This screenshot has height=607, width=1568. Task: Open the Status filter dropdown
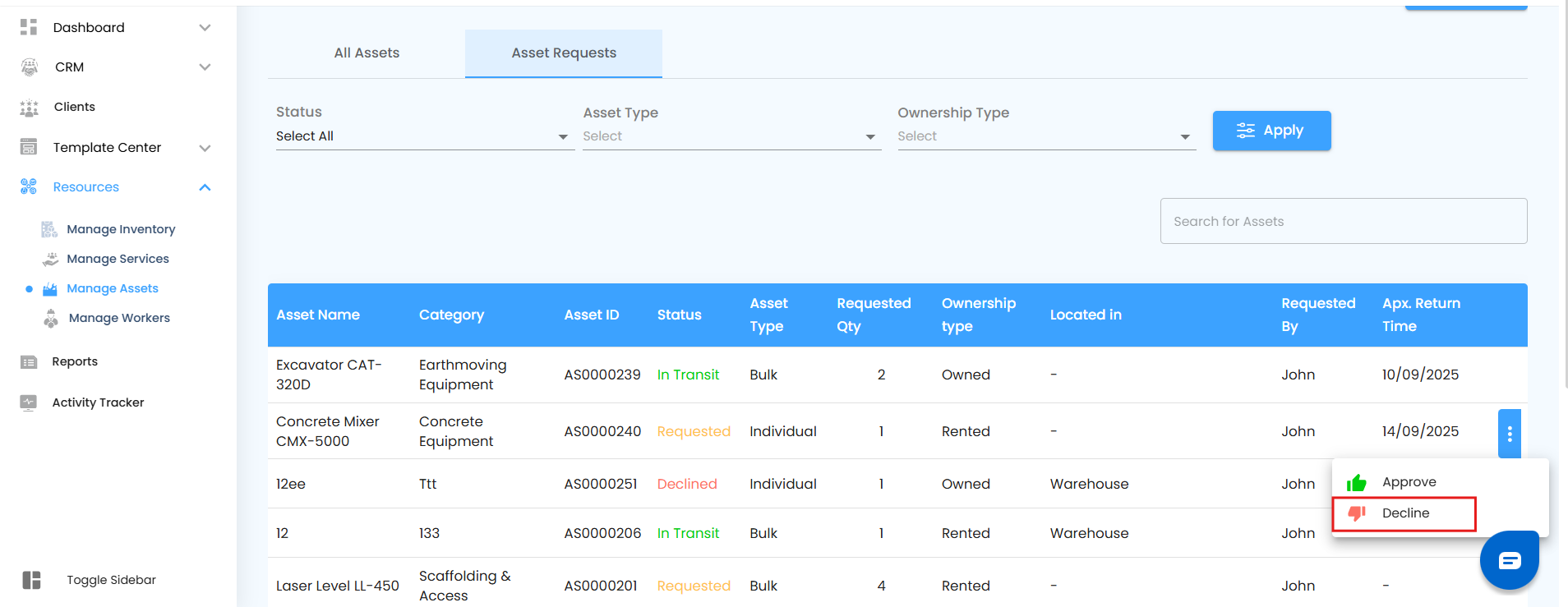coord(424,136)
